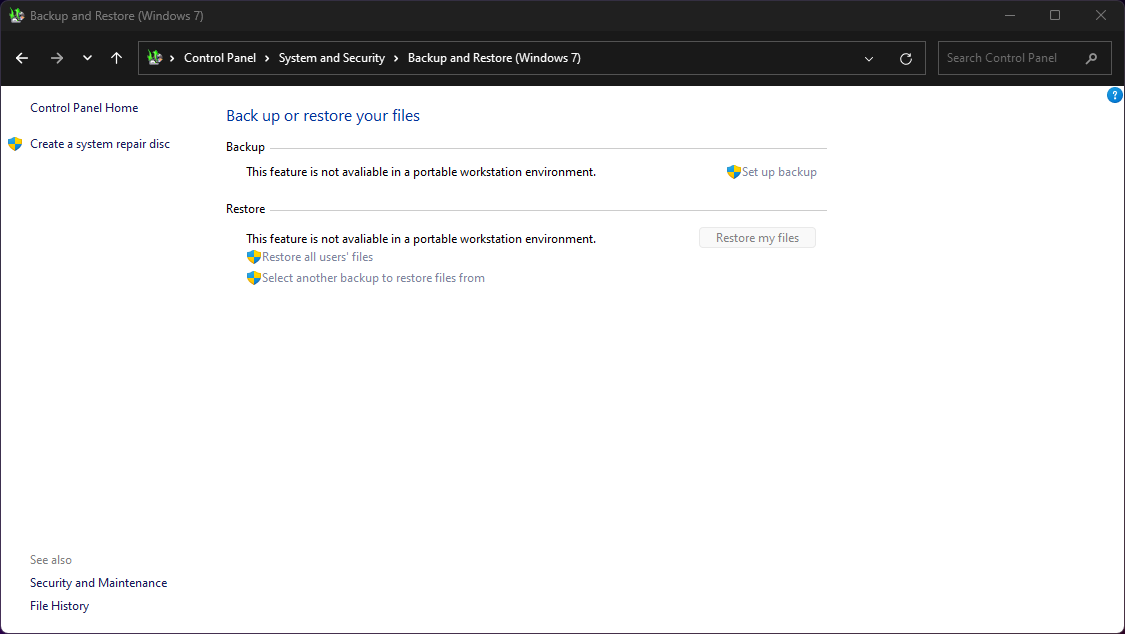This screenshot has width=1125, height=634.
Task: Click Select another backup to restore files from
Action: click(373, 278)
